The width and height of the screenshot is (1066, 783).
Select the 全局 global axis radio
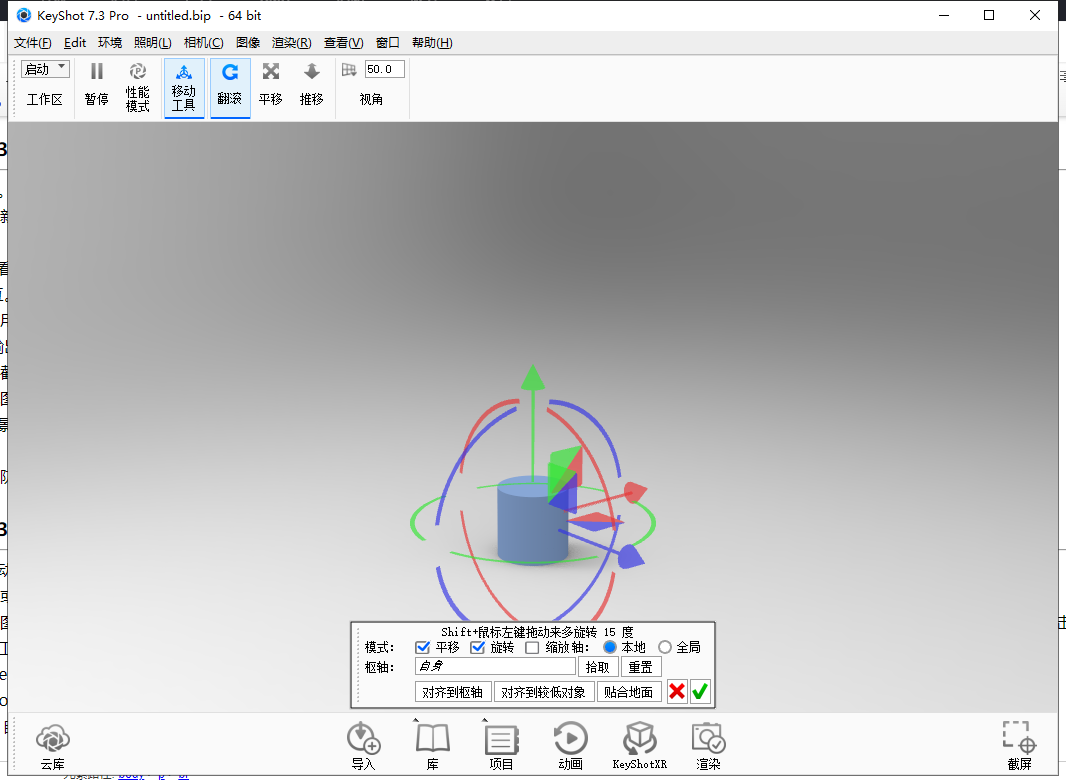(x=665, y=647)
